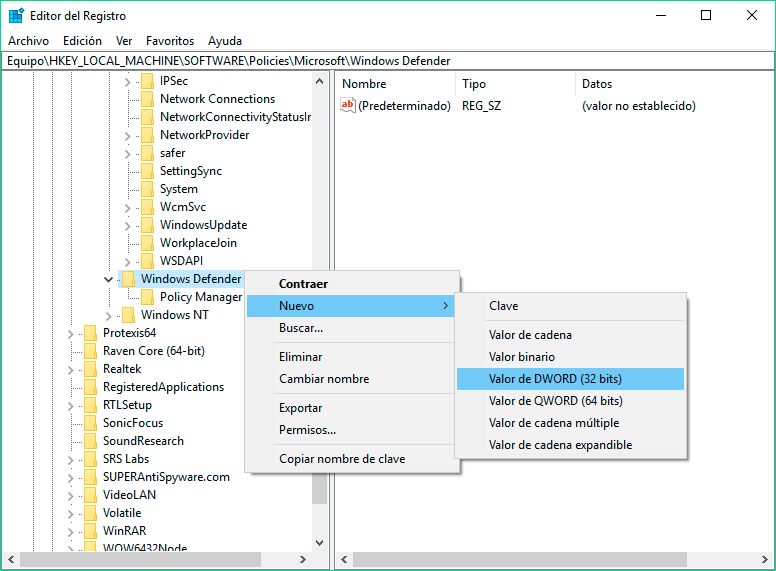Screen dimensions: 776x571
Task: Expand the SRS Labs key
Action: pos(70,460)
